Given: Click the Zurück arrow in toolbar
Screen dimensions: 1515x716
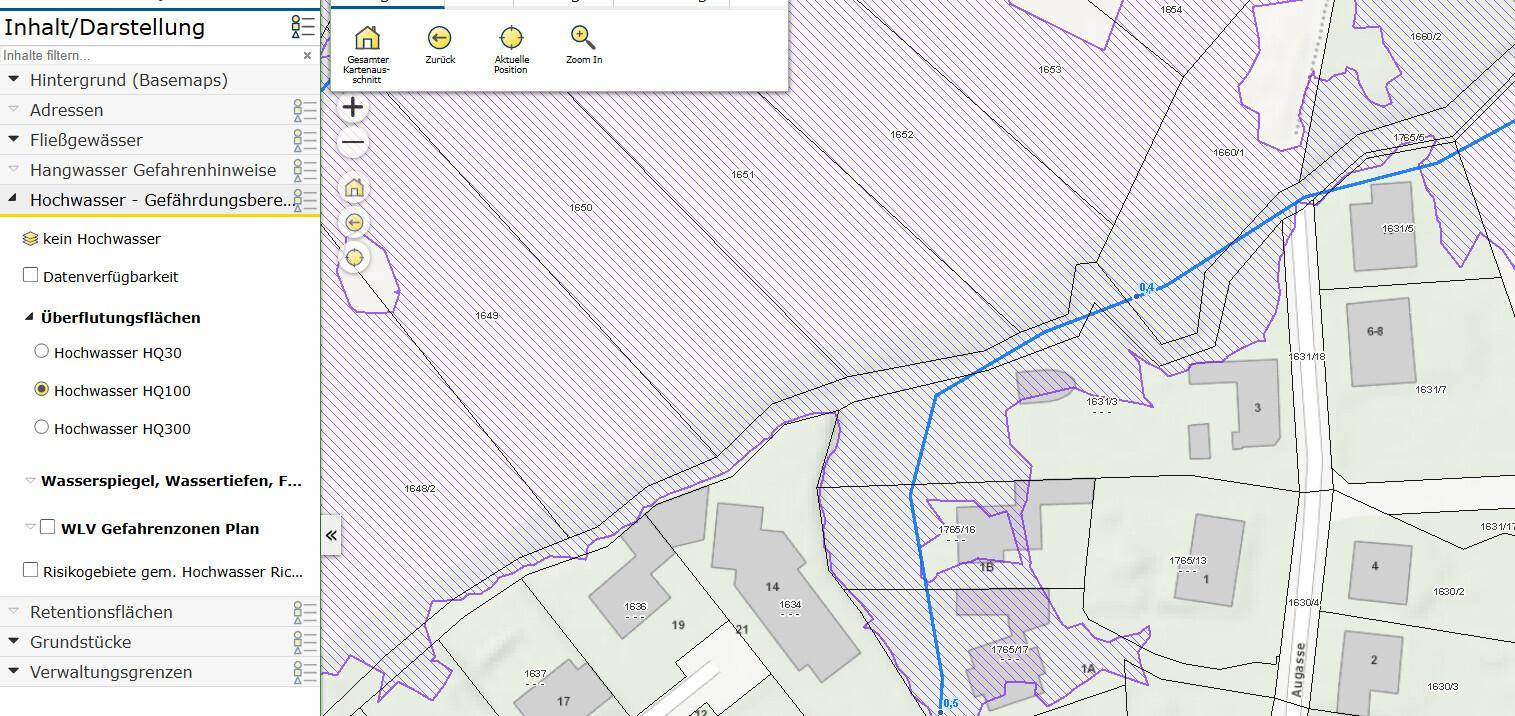Looking at the screenshot, I should coord(439,38).
